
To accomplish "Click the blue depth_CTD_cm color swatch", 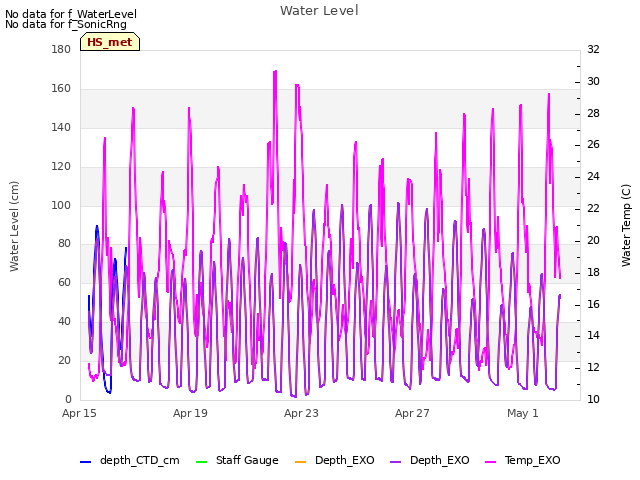I will click(85, 462).
